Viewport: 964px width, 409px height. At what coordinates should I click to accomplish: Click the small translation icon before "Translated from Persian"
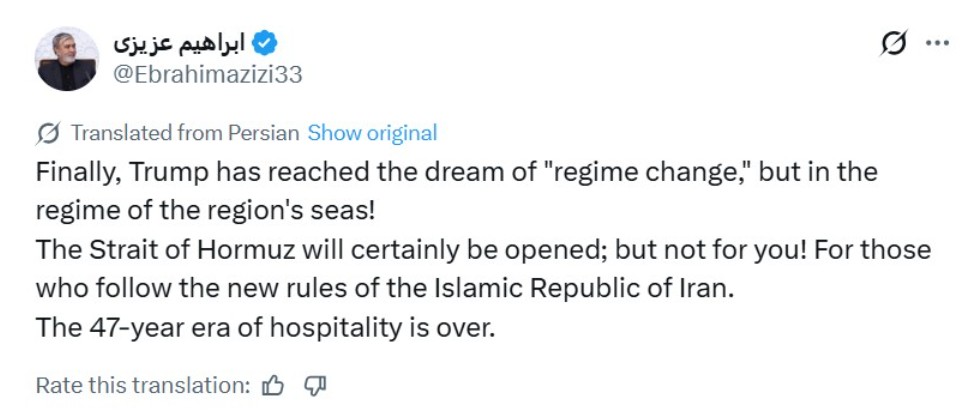click(47, 133)
